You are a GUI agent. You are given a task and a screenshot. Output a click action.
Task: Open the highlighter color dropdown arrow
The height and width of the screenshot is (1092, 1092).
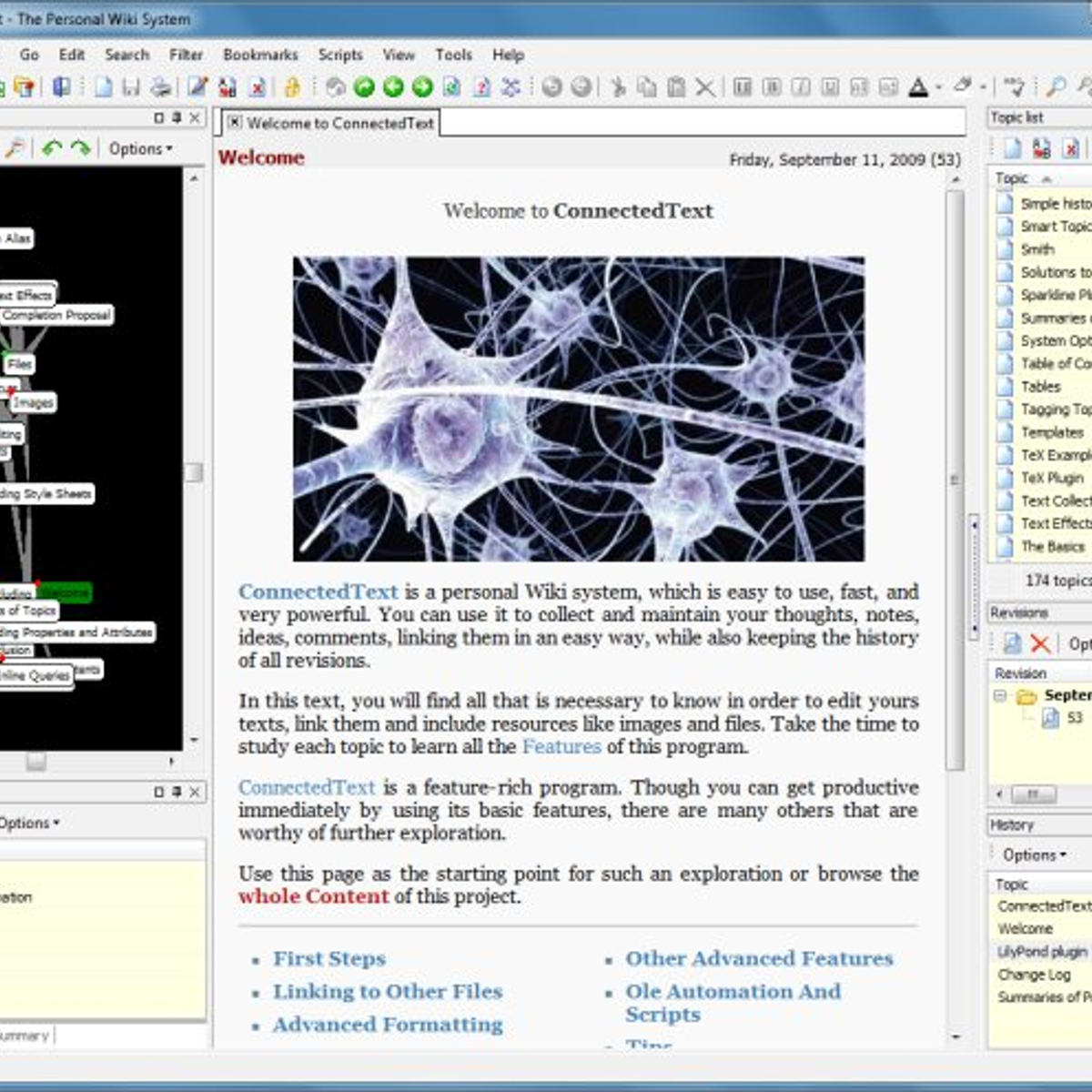coord(983,87)
